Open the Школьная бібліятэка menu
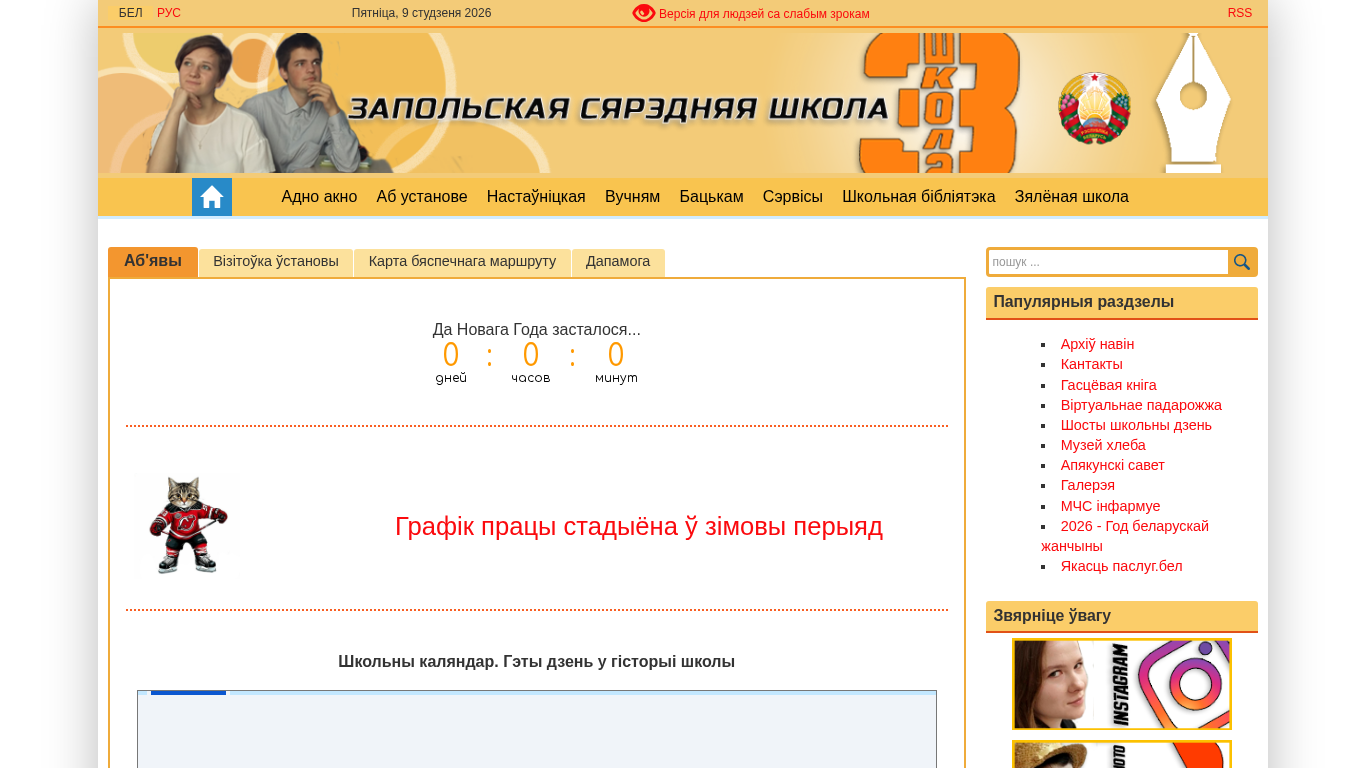 919,197
